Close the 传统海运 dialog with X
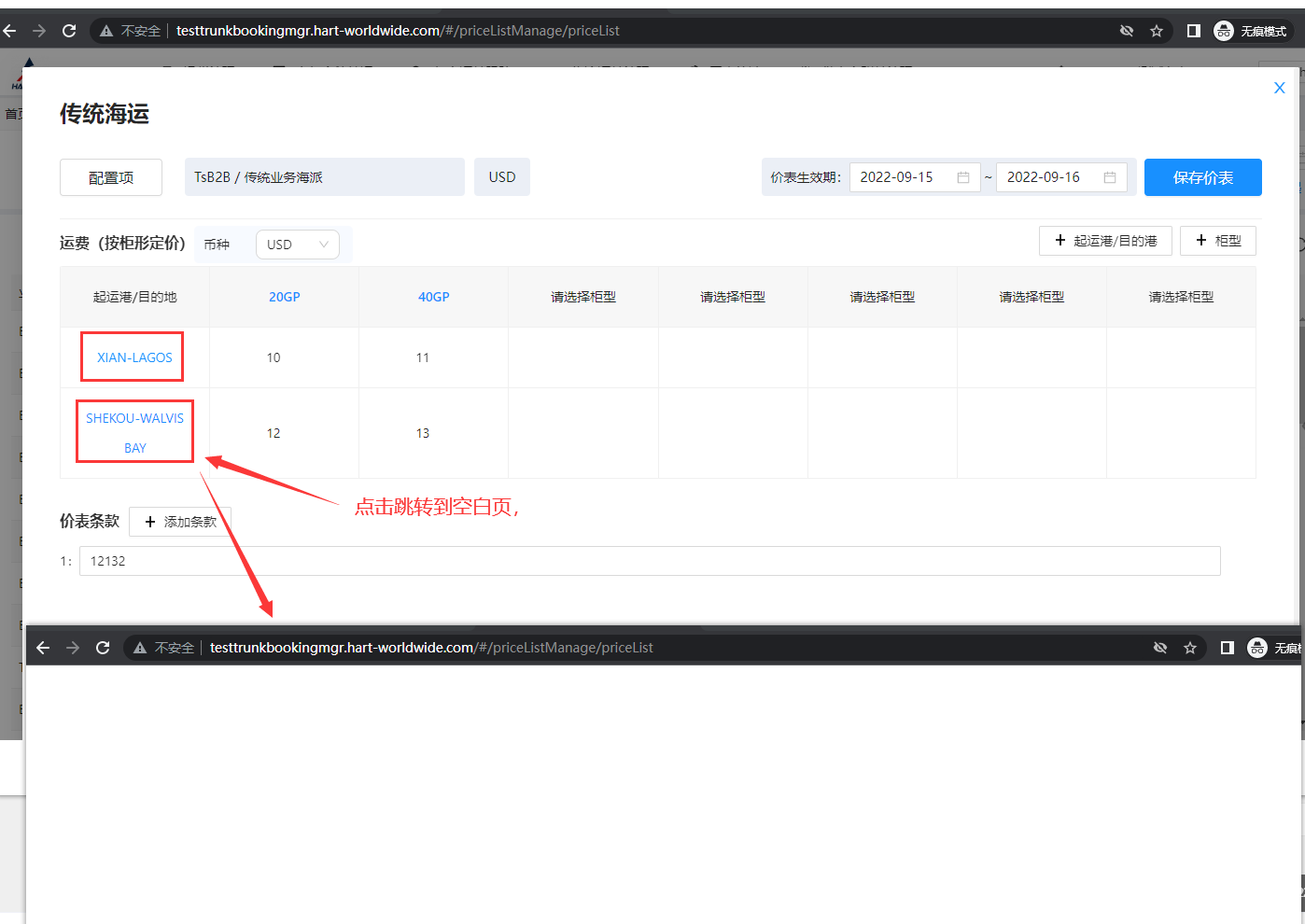1305x924 pixels. click(x=1279, y=88)
